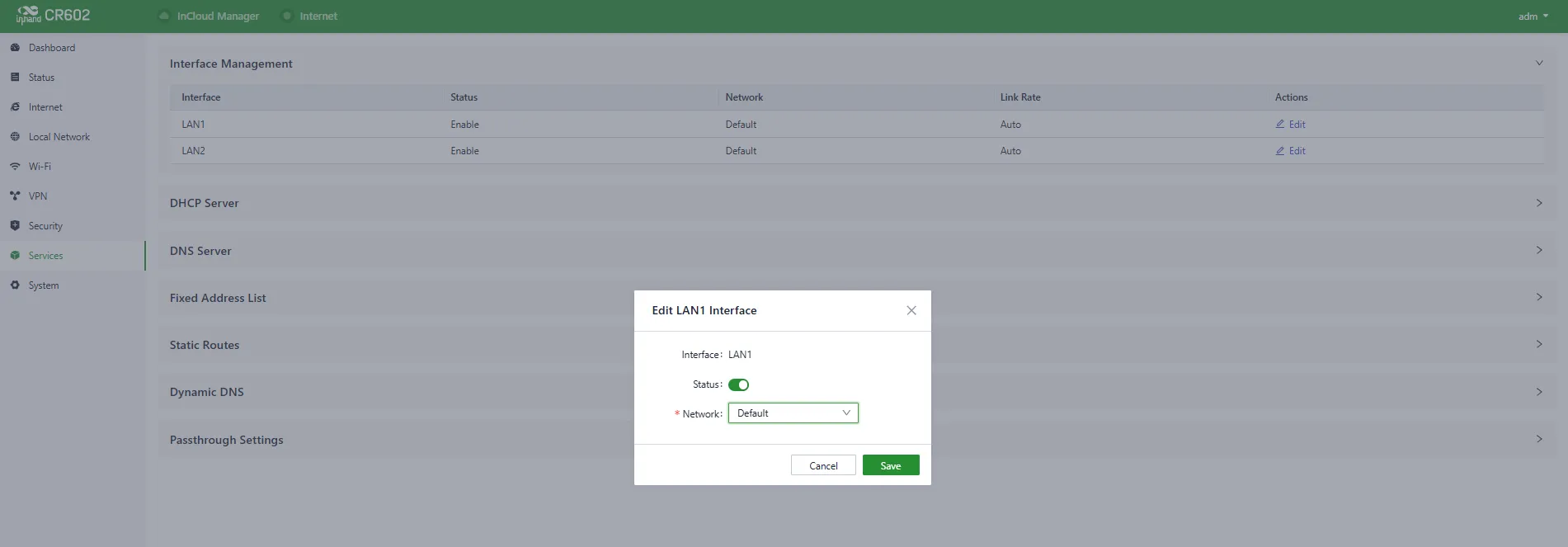
Task: Cancel the Edit LAN1 Interface dialog
Action: tap(823, 465)
